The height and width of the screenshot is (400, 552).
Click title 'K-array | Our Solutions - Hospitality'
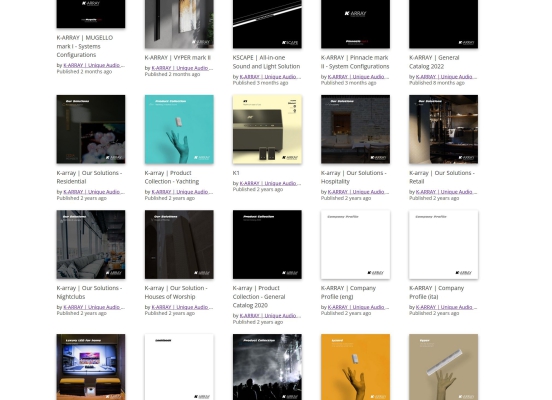(354, 177)
